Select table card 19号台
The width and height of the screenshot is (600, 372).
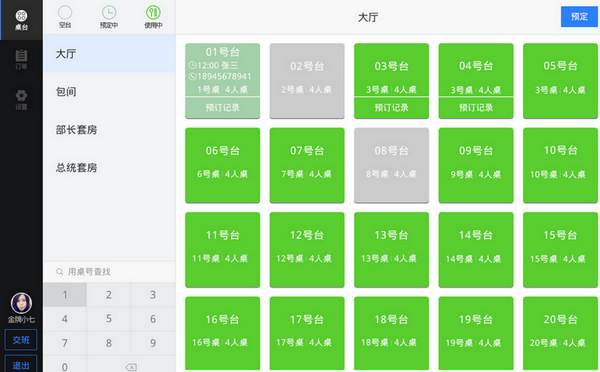[476, 333]
